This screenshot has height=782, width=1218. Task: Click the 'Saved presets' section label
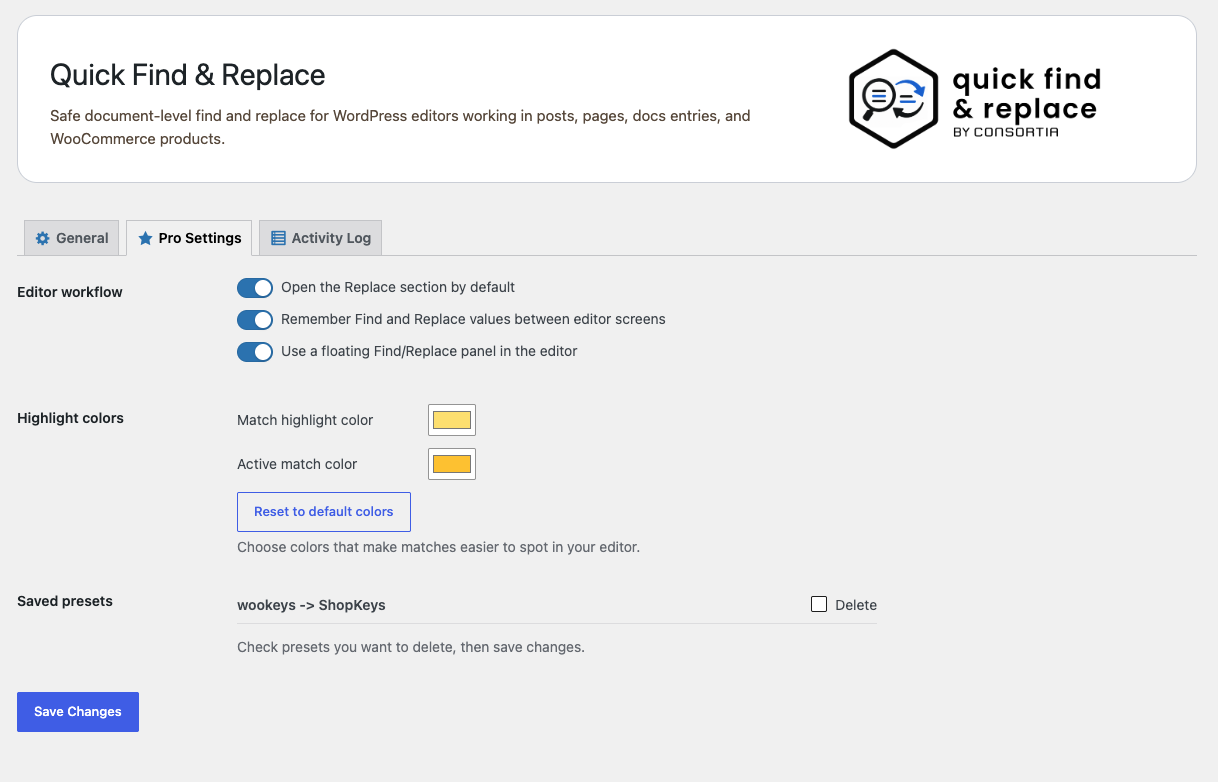point(65,601)
